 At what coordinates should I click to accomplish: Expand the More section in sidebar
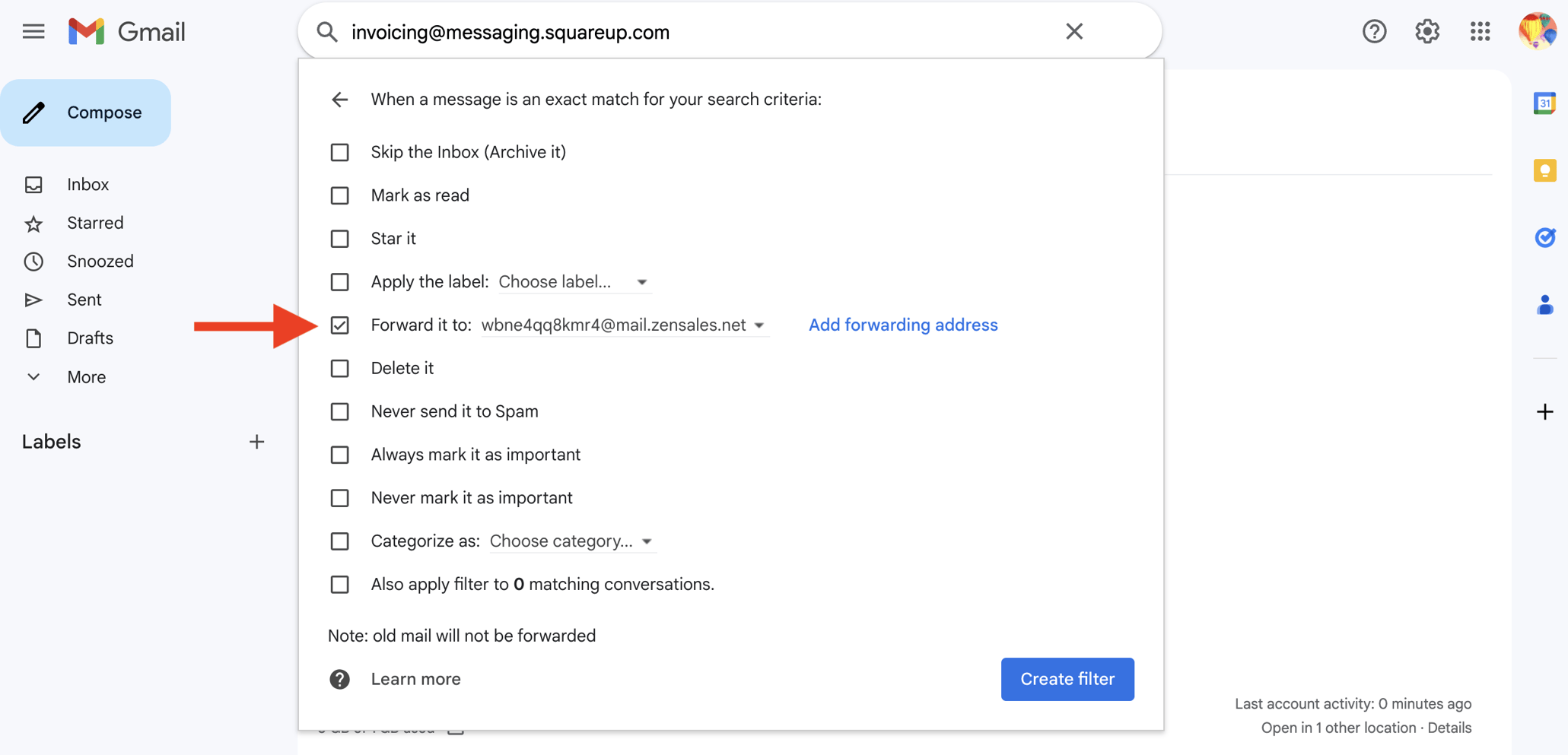(86, 377)
